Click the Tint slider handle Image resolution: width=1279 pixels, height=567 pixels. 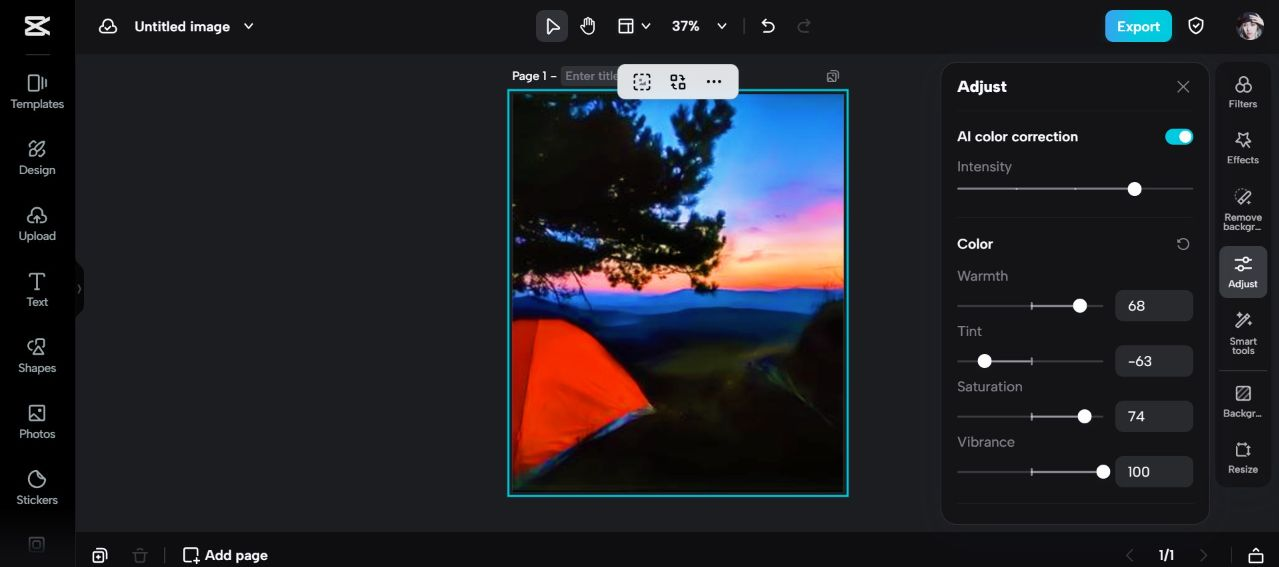pos(985,361)
